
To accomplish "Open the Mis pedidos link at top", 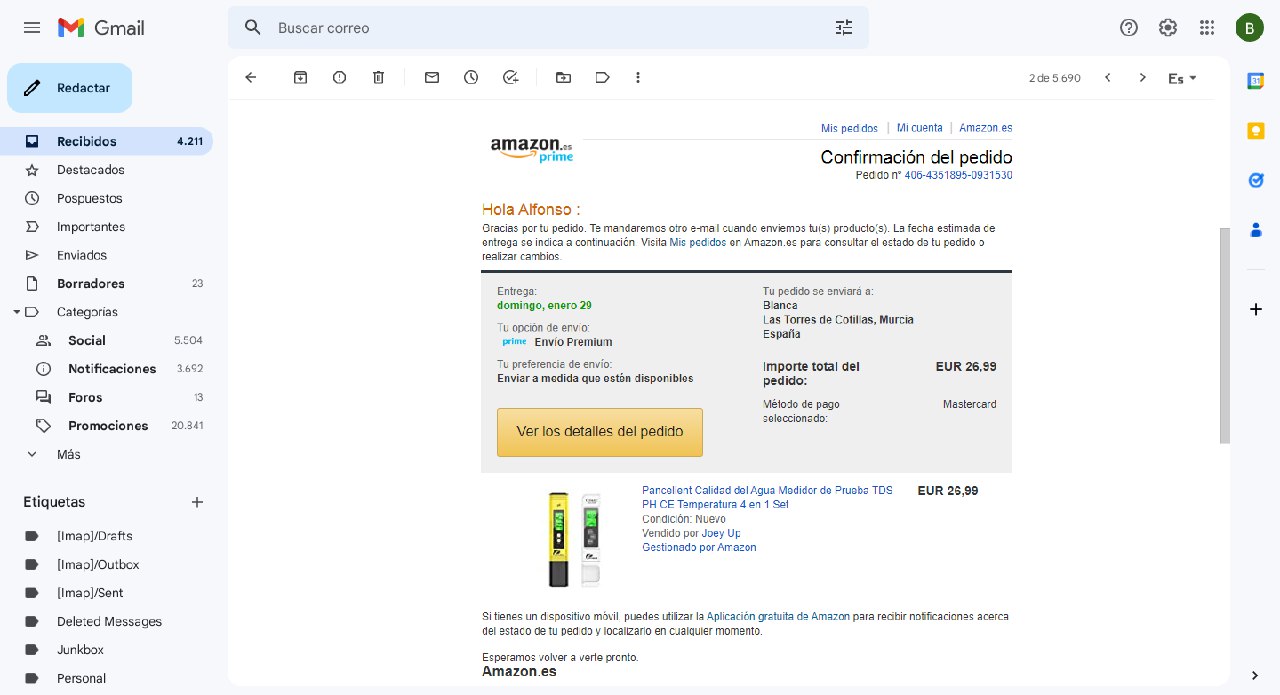I will coord(849,128).
